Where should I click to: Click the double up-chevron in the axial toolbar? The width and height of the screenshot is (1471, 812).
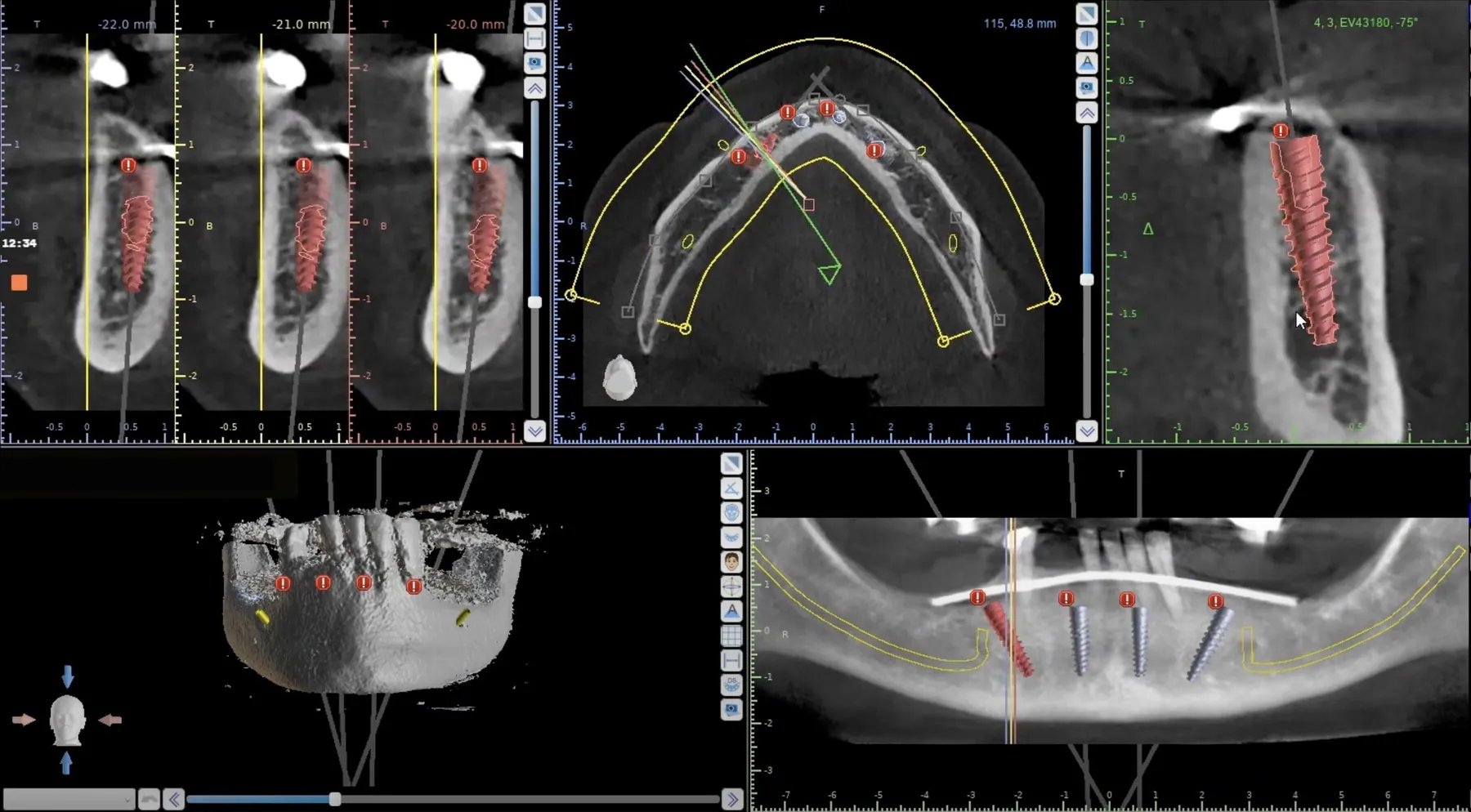coord(1086,114)
